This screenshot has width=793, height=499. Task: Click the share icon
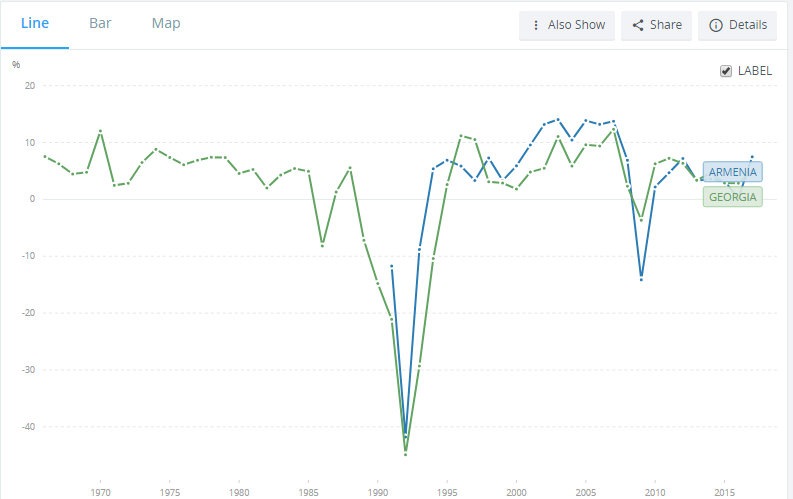[638, 25]
